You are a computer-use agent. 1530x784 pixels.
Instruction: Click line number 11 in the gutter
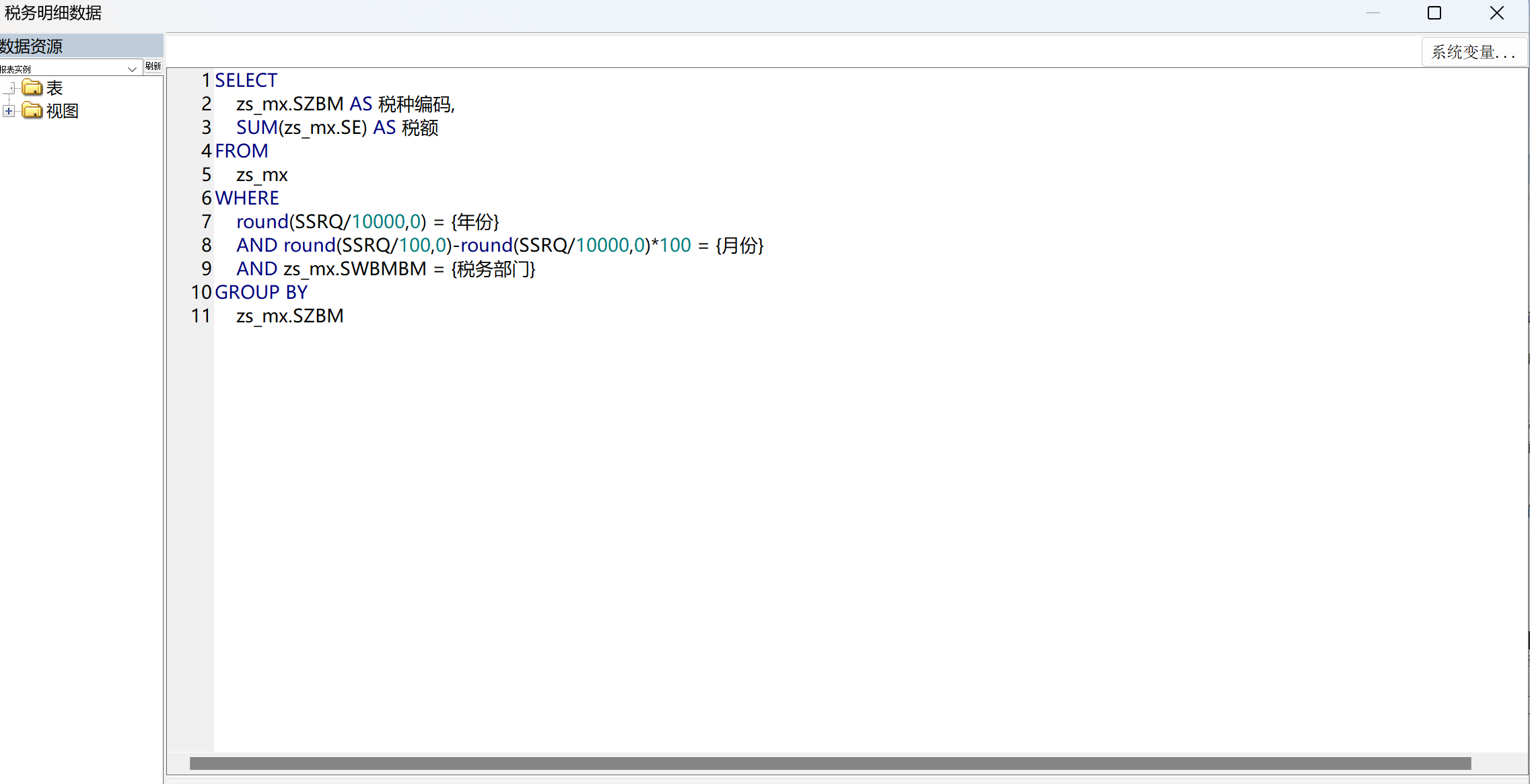(x=201, y=316)
